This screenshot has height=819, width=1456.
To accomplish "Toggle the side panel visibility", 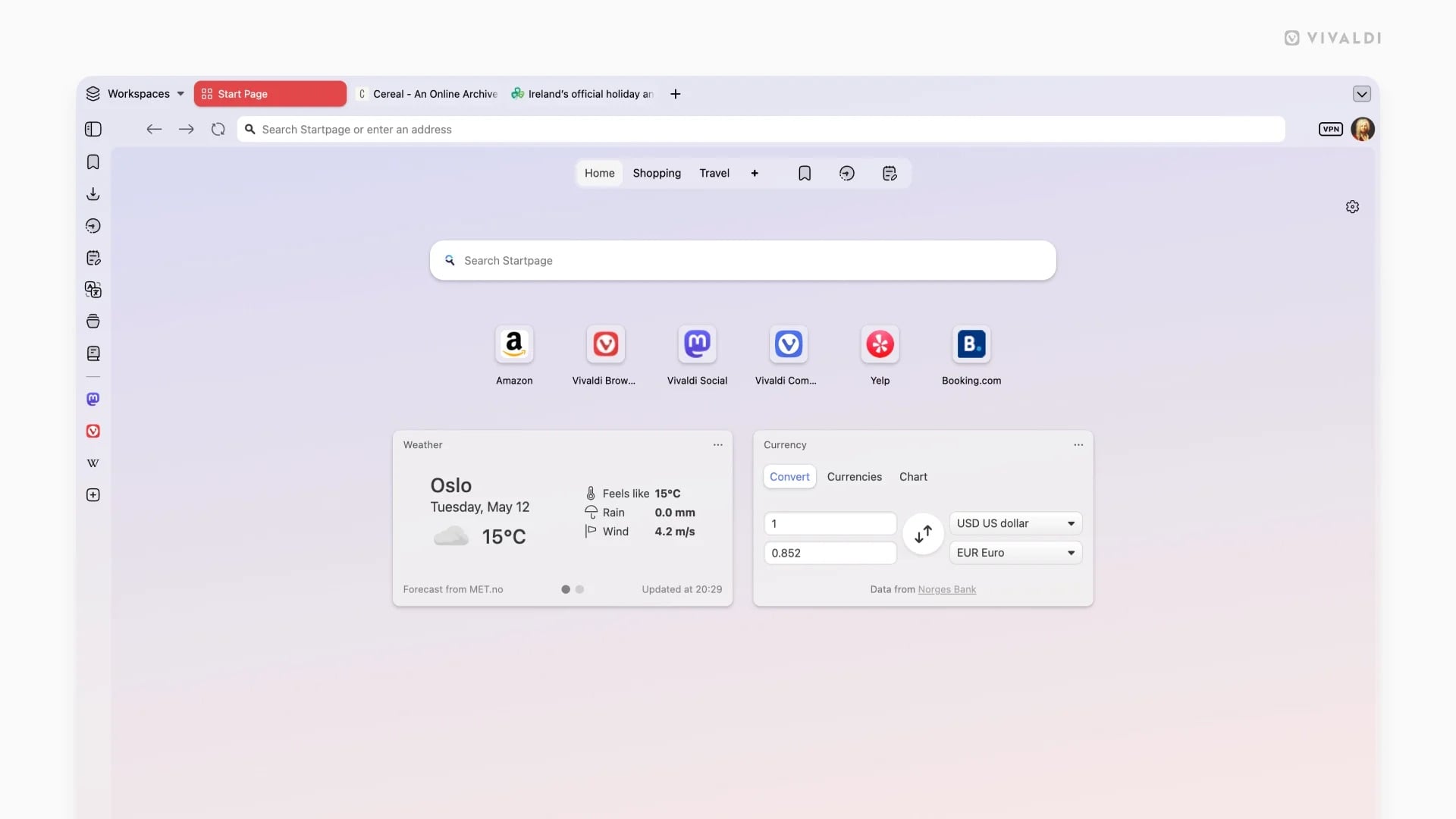I will pos(93,130).
